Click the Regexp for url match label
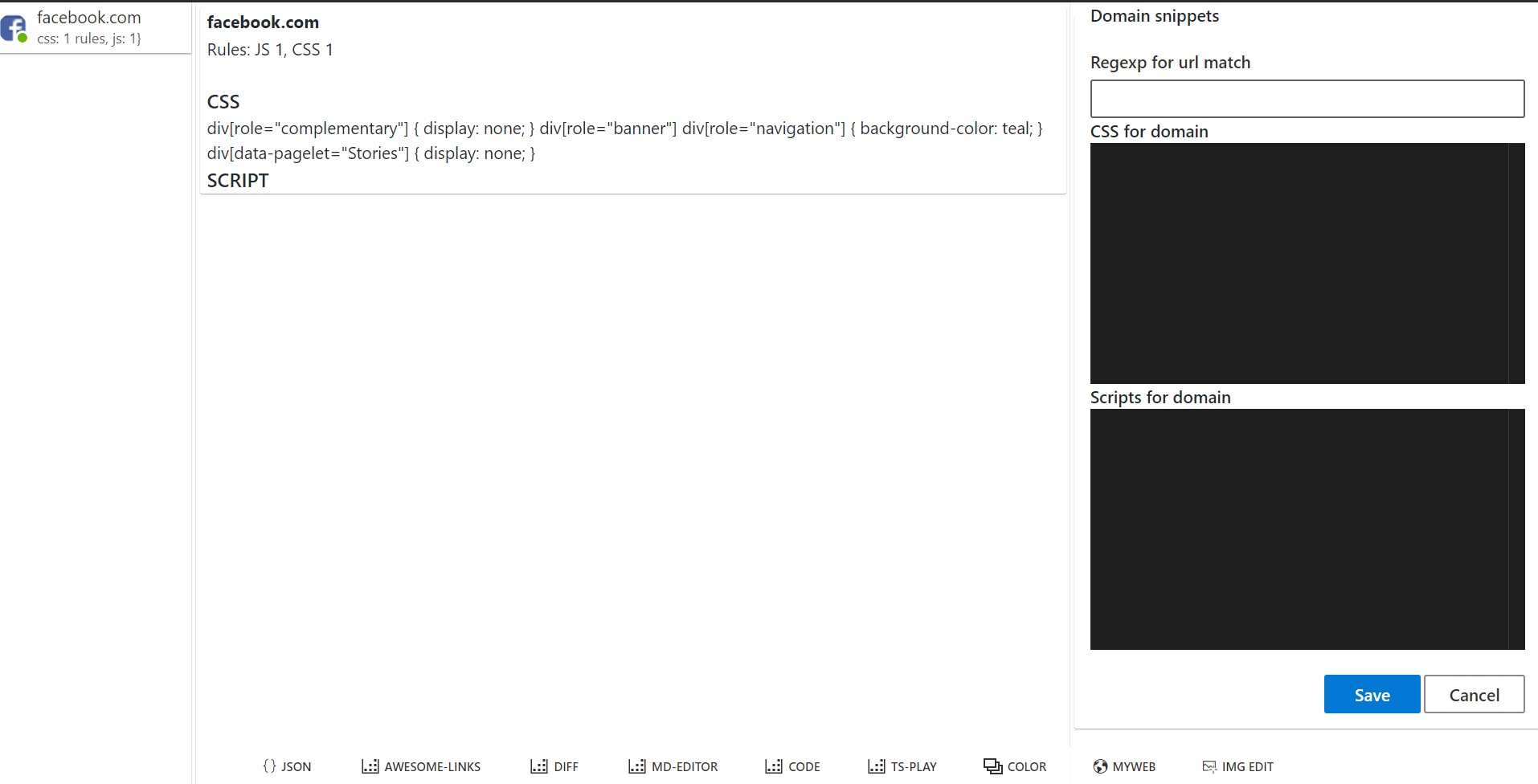 pos(1170,63)
